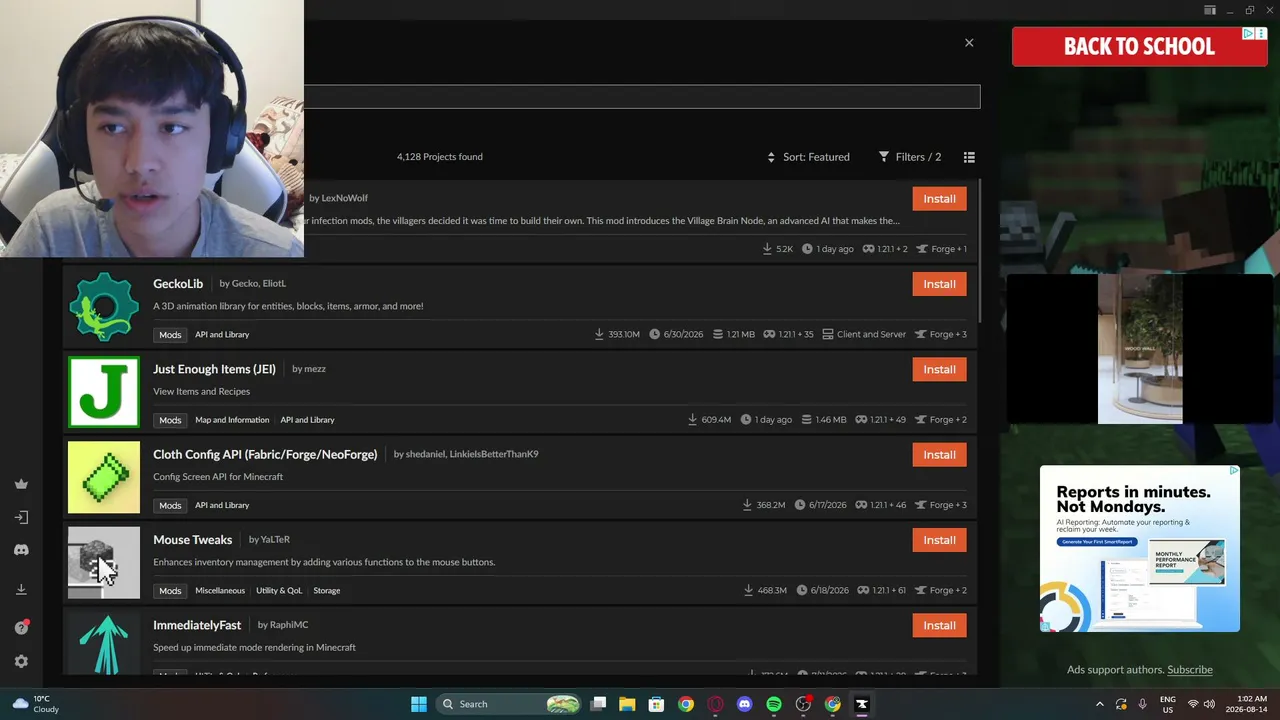Open the Cloth Config API project title
Image resolution: width=1280 pixels, height=720 pixels.
(265, 454)
